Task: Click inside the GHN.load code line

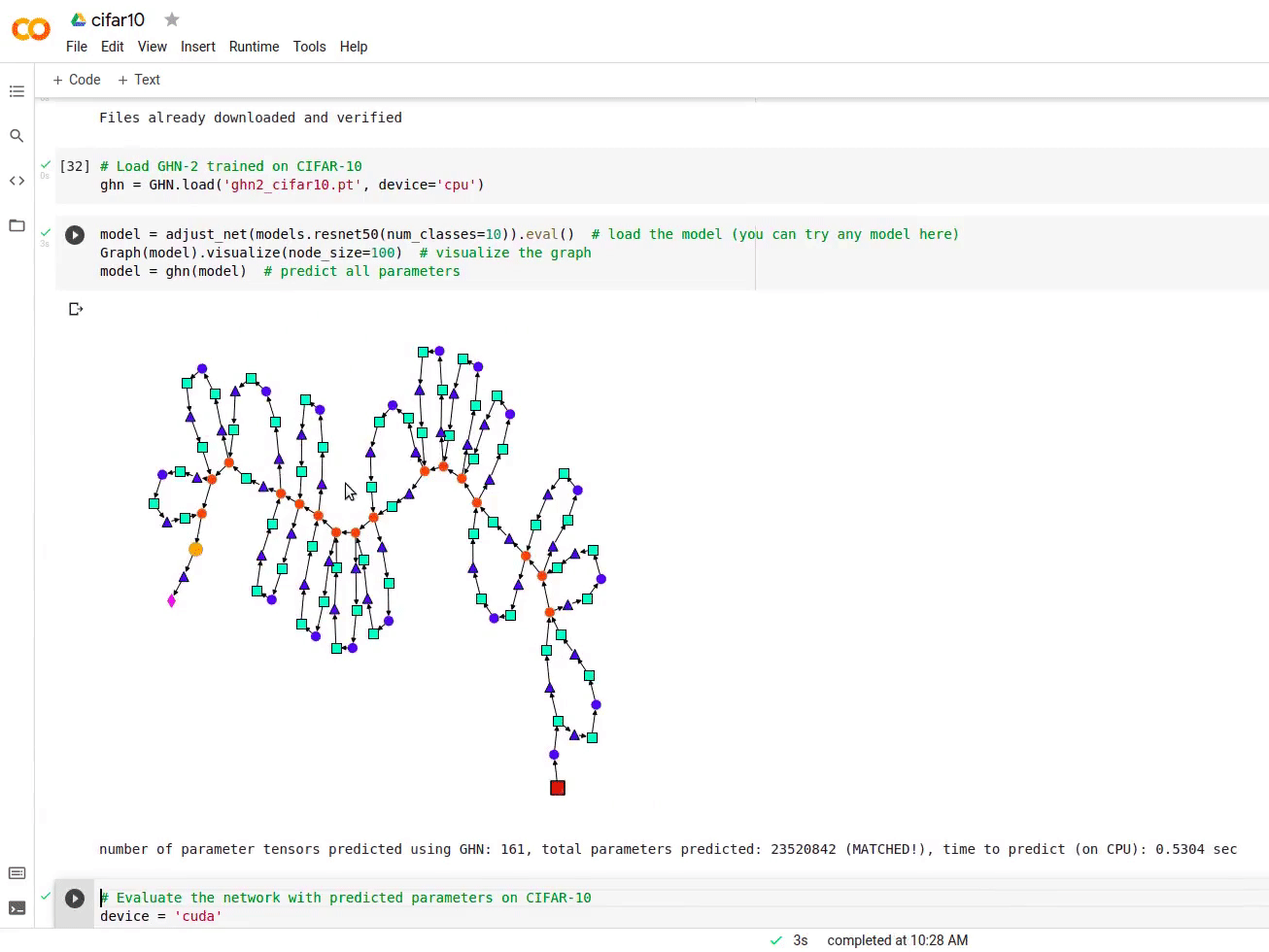Action: [292, 185]
